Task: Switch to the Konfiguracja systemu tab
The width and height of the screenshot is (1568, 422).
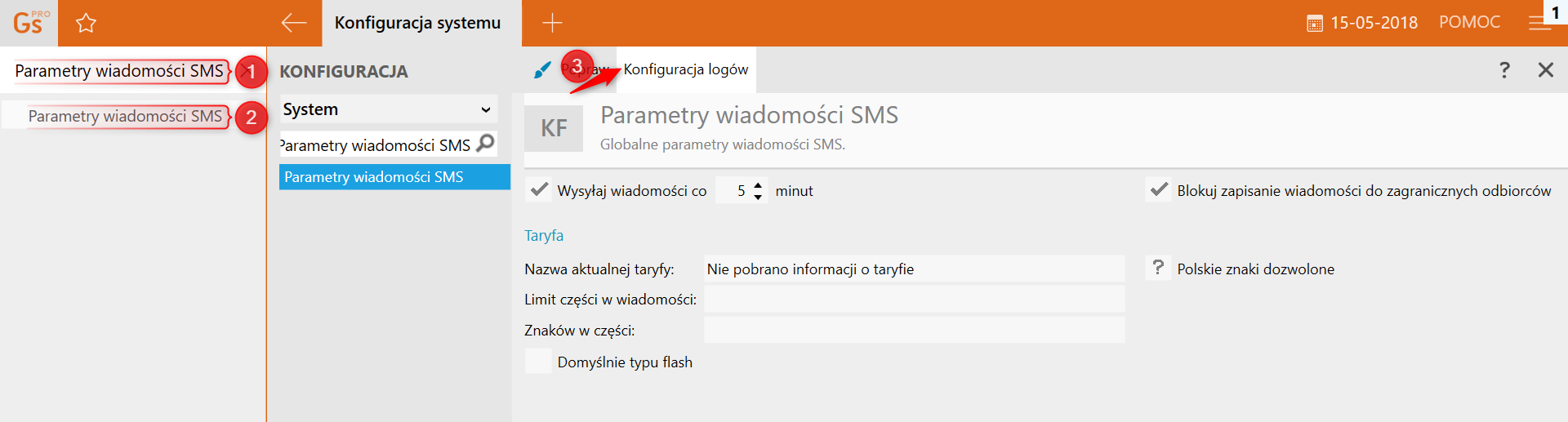Action: click(x=417, y=23)
